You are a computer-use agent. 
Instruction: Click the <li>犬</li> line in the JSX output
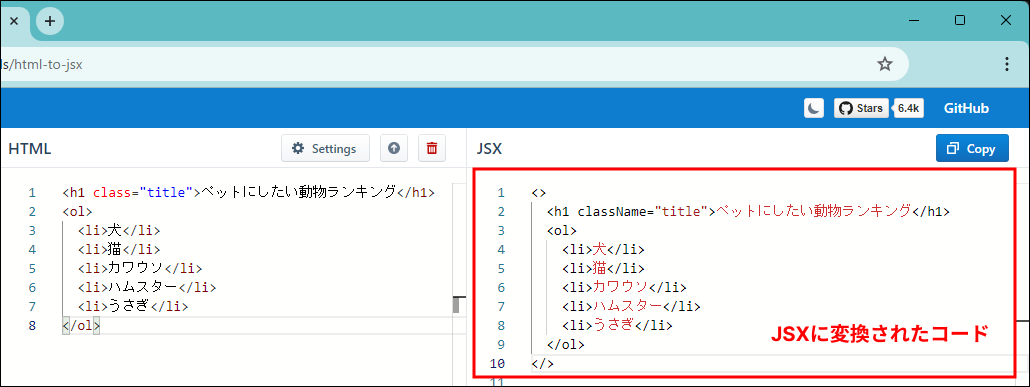[603, 250]
